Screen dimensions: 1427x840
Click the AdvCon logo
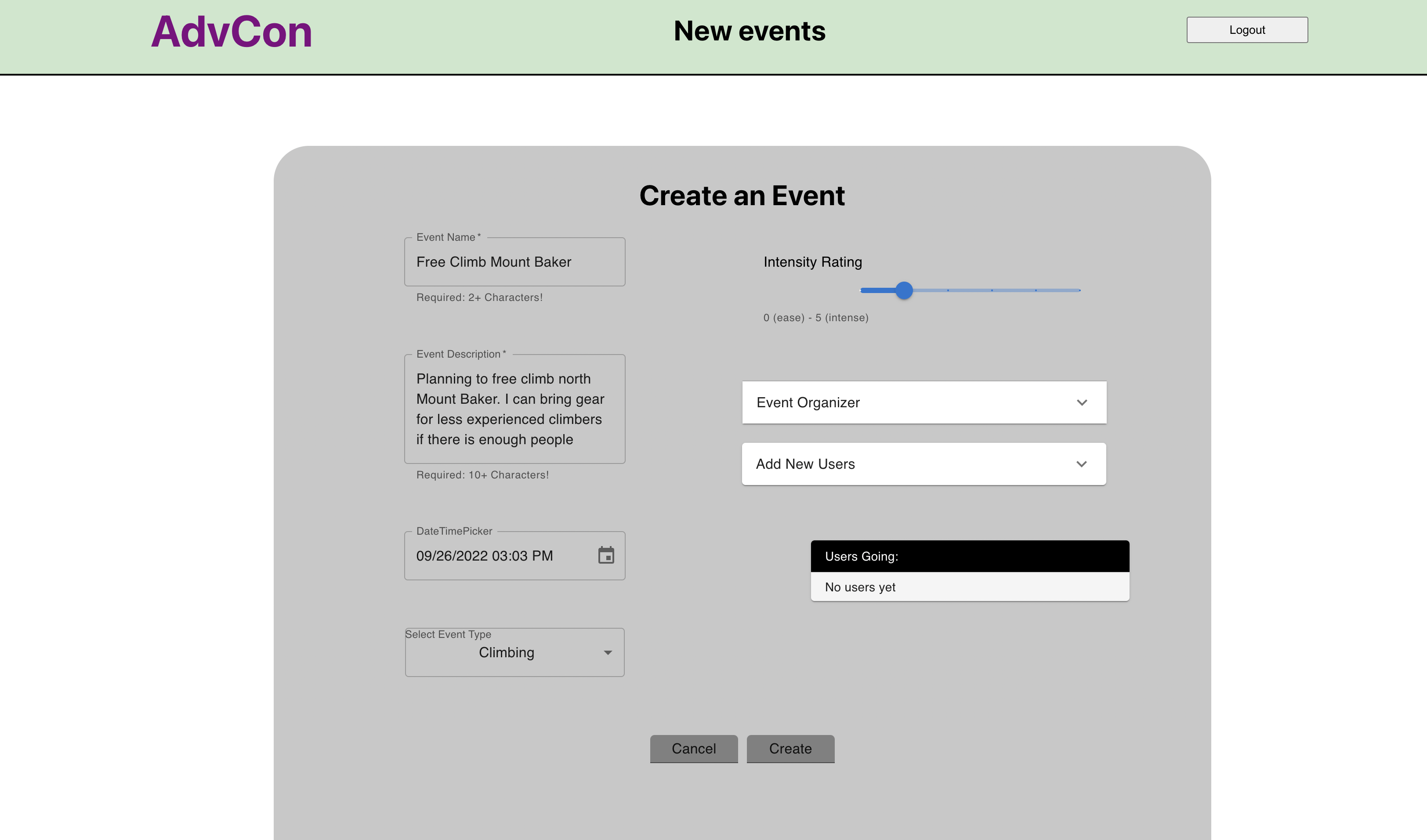(x=231, y=32)
